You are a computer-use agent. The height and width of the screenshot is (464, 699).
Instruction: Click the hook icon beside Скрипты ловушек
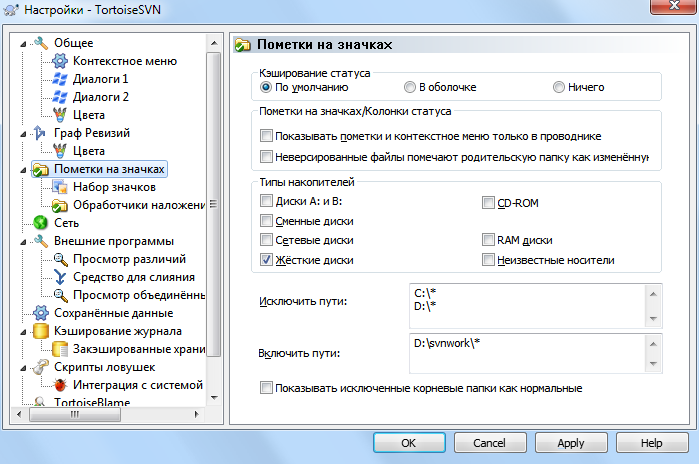[41, 367]
